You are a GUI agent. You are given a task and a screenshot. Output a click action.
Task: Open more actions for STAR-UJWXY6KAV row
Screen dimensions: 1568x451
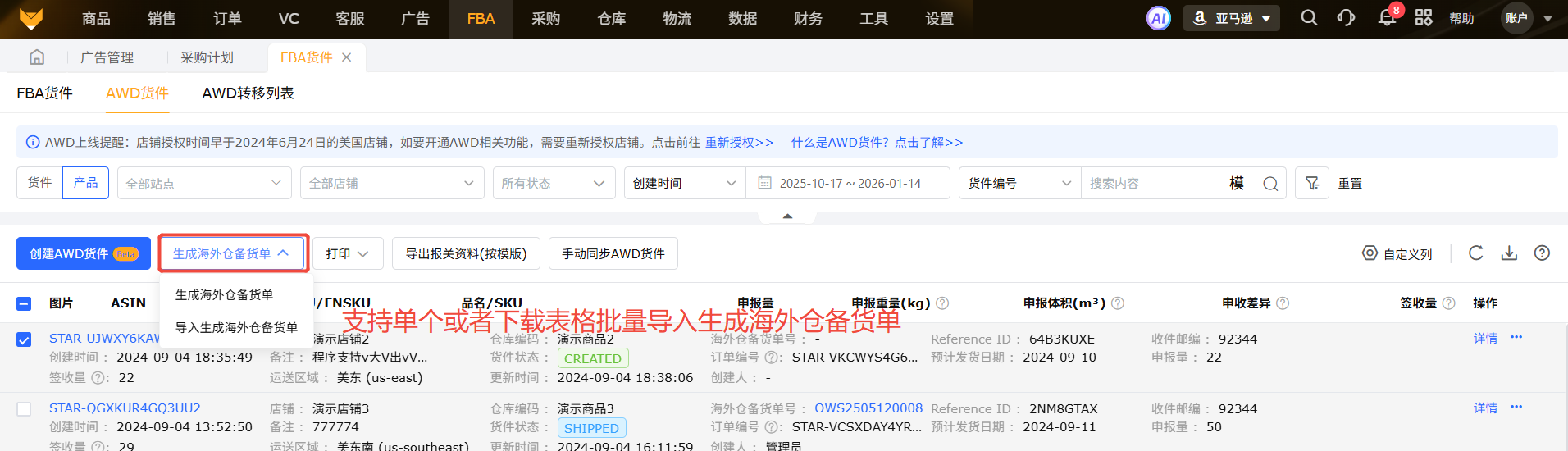tap(1516, 337)
